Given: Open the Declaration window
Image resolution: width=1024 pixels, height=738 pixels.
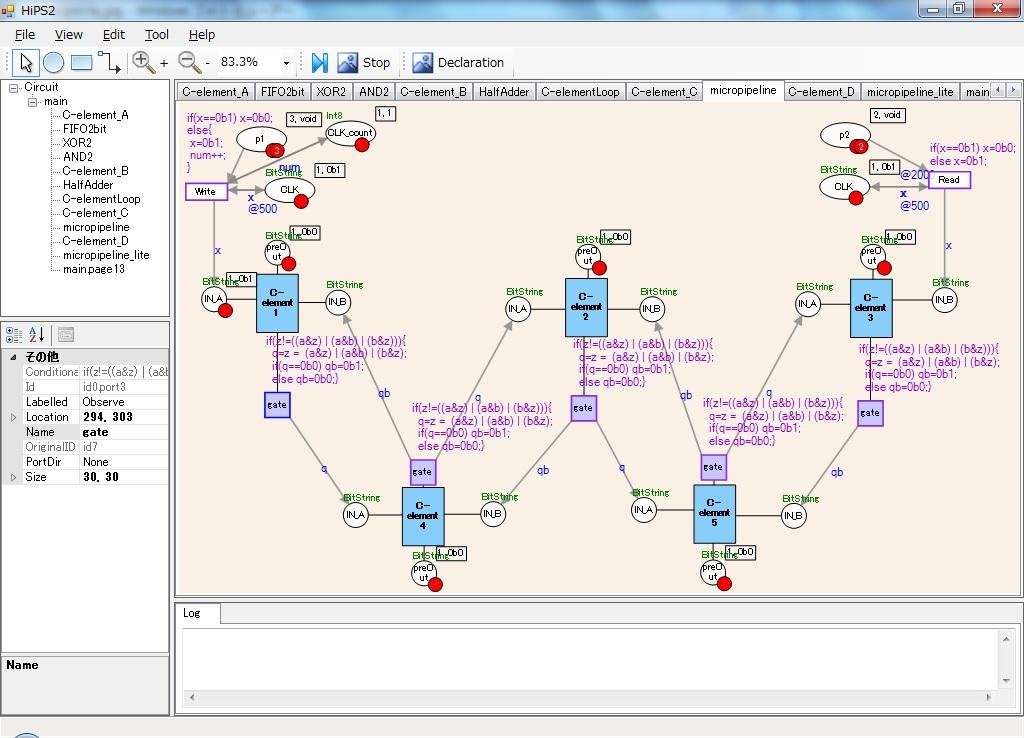Looking at the screenshot, I should pyautogui.click(x=458, y=63).
